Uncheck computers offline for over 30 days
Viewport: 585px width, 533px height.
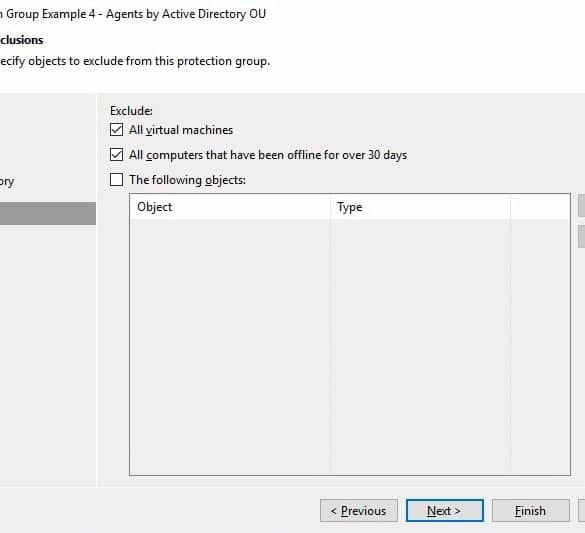point(116,154)
